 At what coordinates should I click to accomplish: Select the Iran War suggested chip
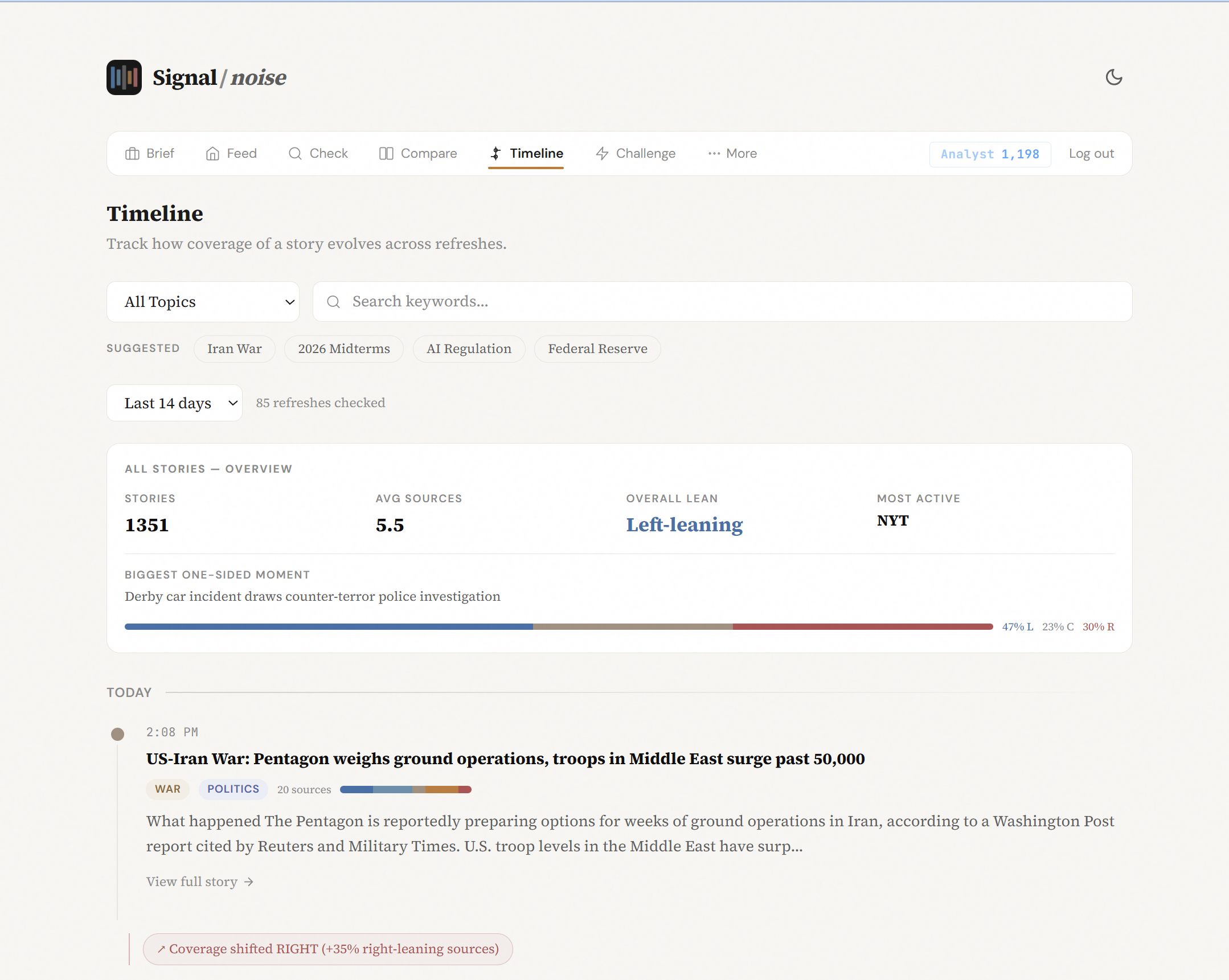[234, 348]
